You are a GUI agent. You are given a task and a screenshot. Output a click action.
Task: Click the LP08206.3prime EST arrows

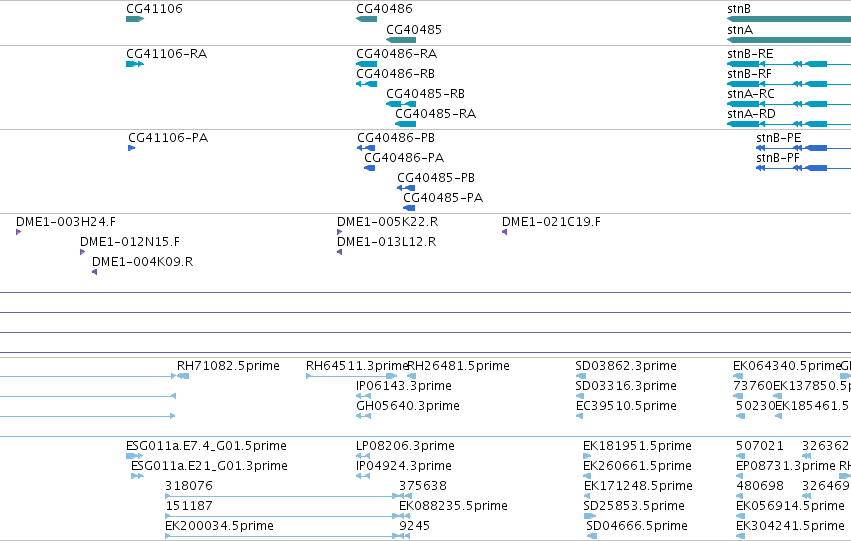point(363,456)
